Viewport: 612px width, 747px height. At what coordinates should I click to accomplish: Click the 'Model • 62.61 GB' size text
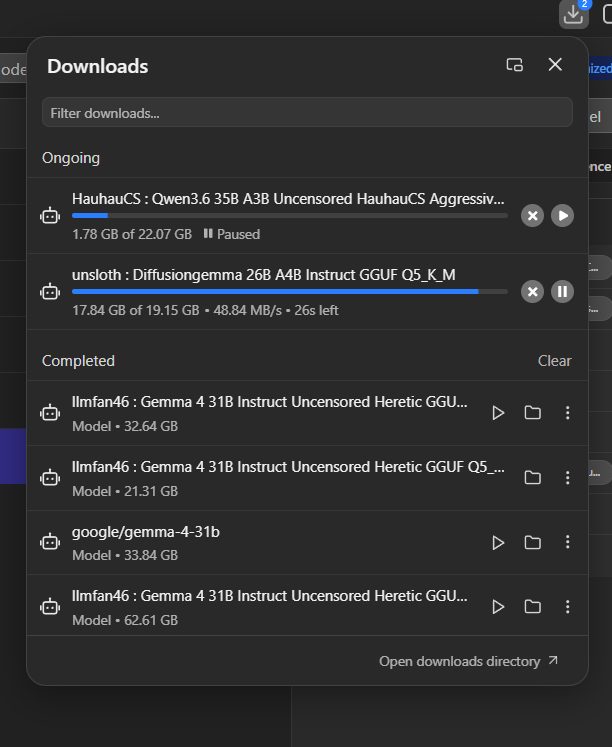125,620
